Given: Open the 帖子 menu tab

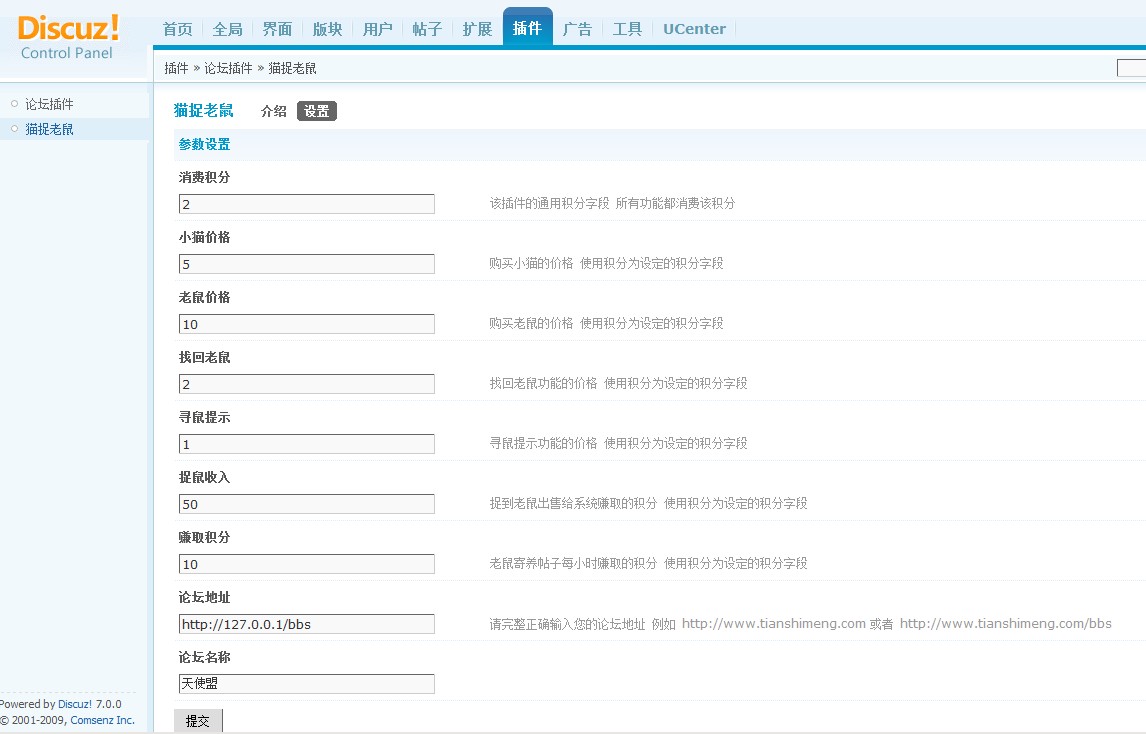Looking at the screenshot, I should point(427,29).
